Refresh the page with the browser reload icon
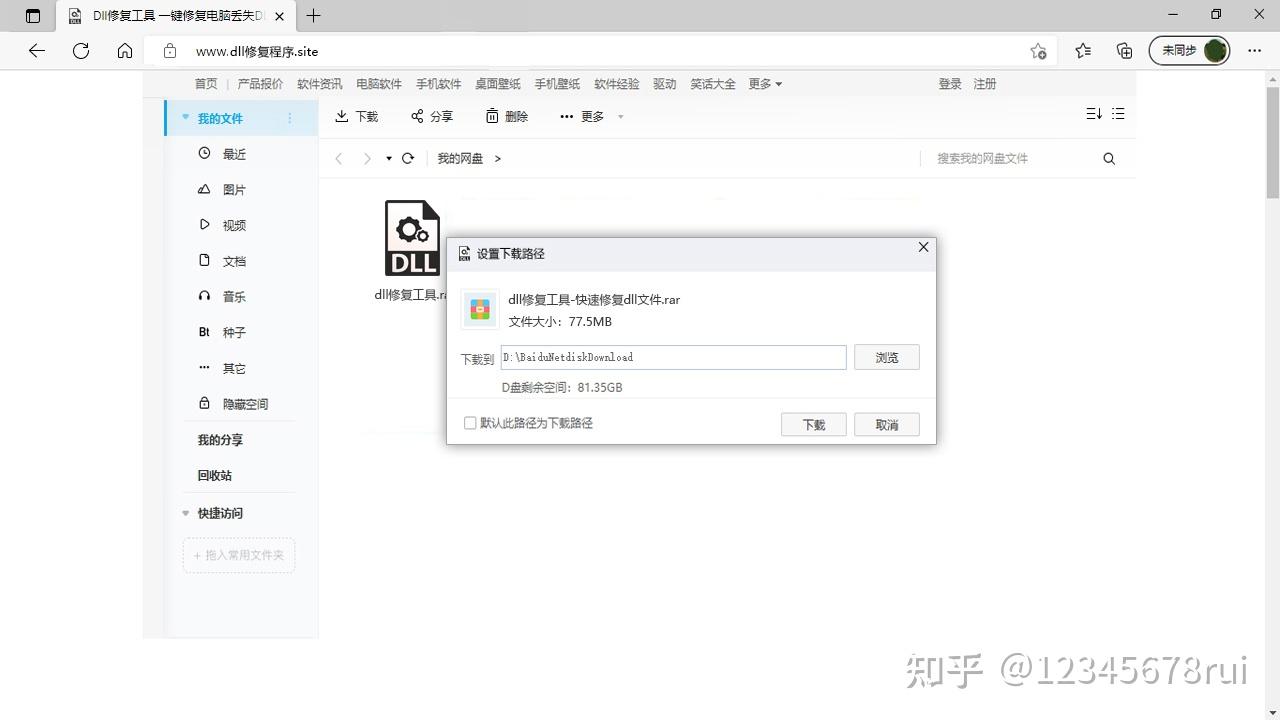This screenshot has width=1280, height=720. pyautogui.click(x=81, y=51)
